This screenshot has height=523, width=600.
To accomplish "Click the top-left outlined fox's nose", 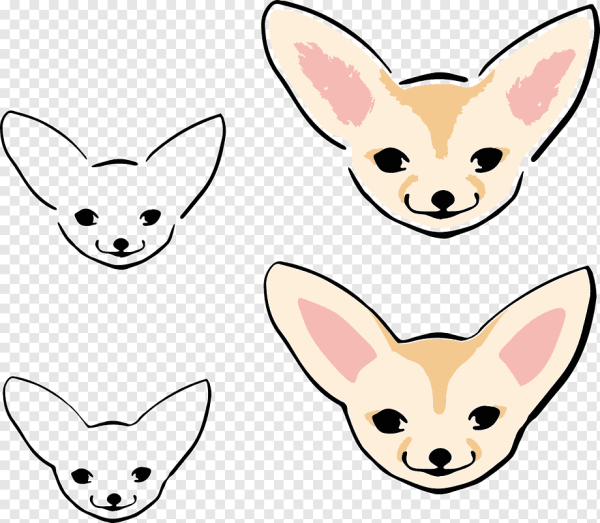I will point(121,243).
